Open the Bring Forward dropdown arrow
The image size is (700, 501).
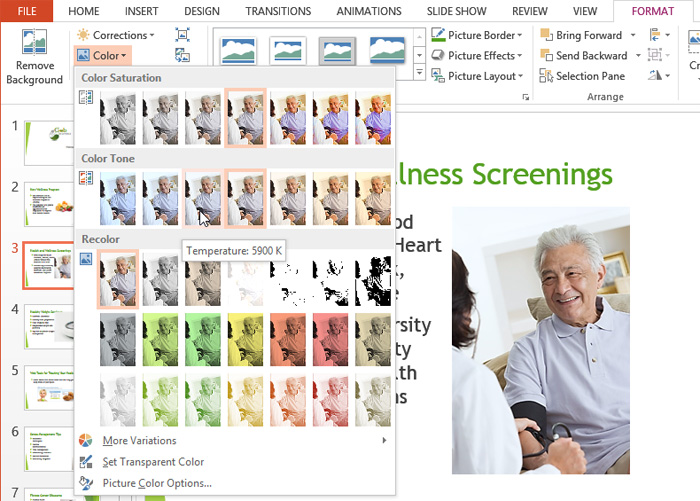tap(633, 35)
